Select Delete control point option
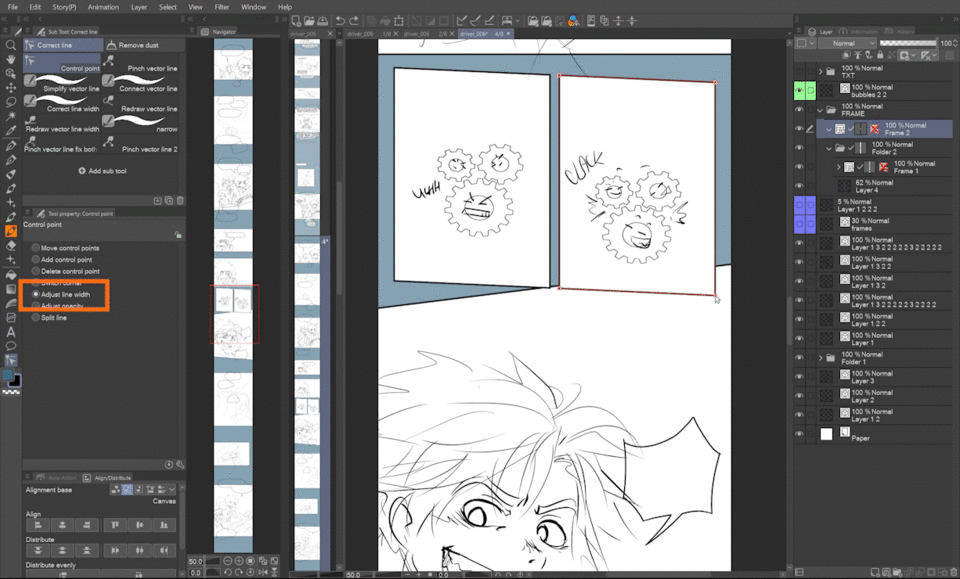The width and height of the screenshot is (960, 579). tap(65, 271)
